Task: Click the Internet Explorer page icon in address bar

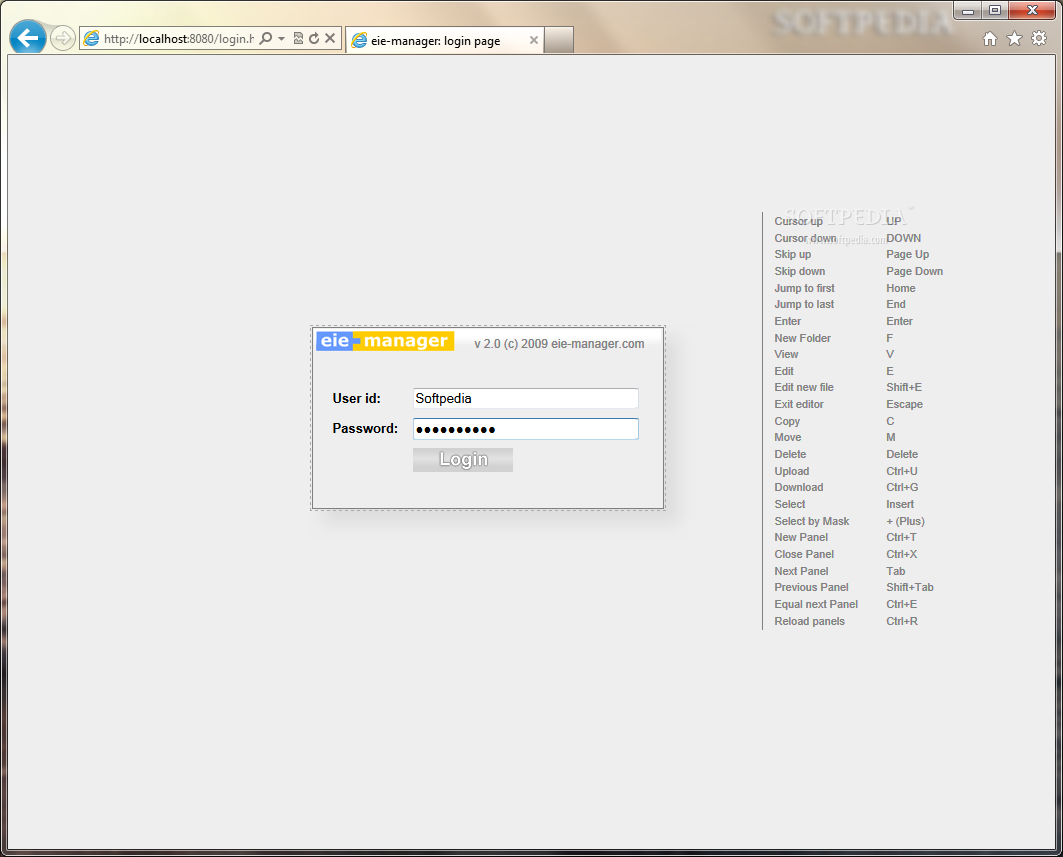Action: (92, 39)
